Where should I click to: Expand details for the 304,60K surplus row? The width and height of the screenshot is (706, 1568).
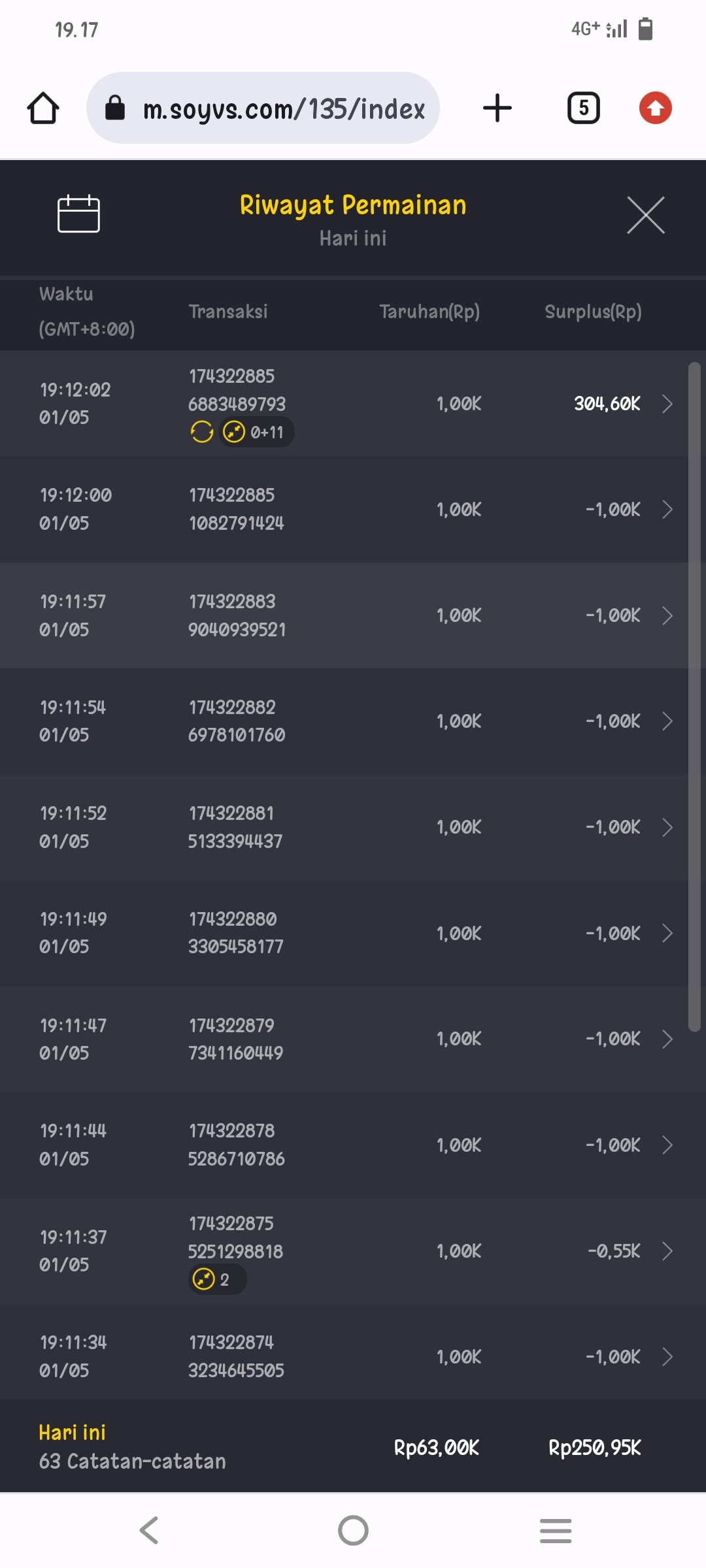667,404
